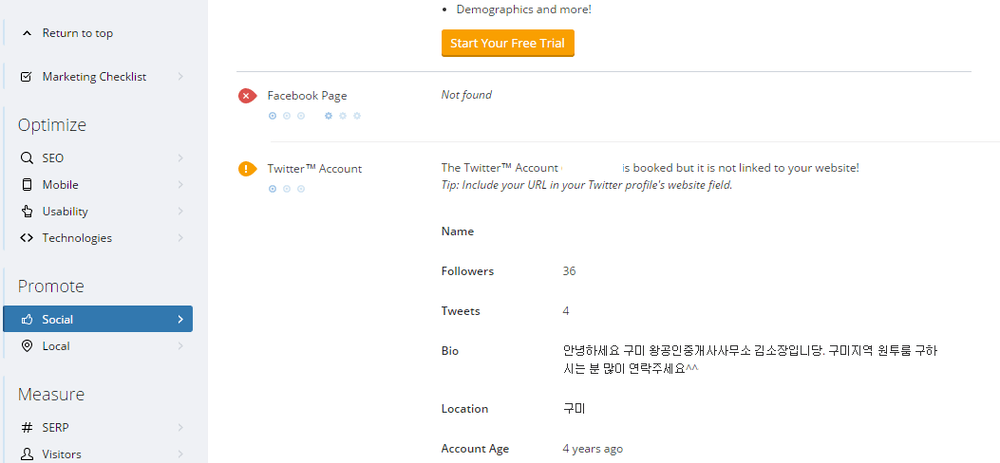This screenshot has height=463, width=1000.
Task: Expand the Usability section chevron
Action: pos(180,211)
